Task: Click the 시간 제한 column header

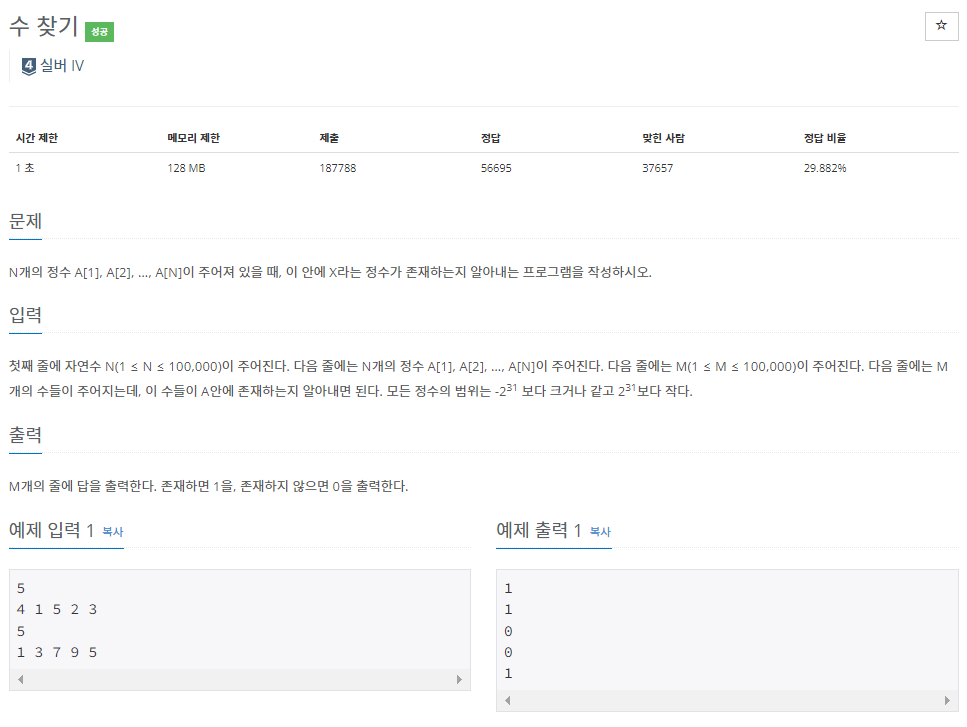Action: pos(37,138)
